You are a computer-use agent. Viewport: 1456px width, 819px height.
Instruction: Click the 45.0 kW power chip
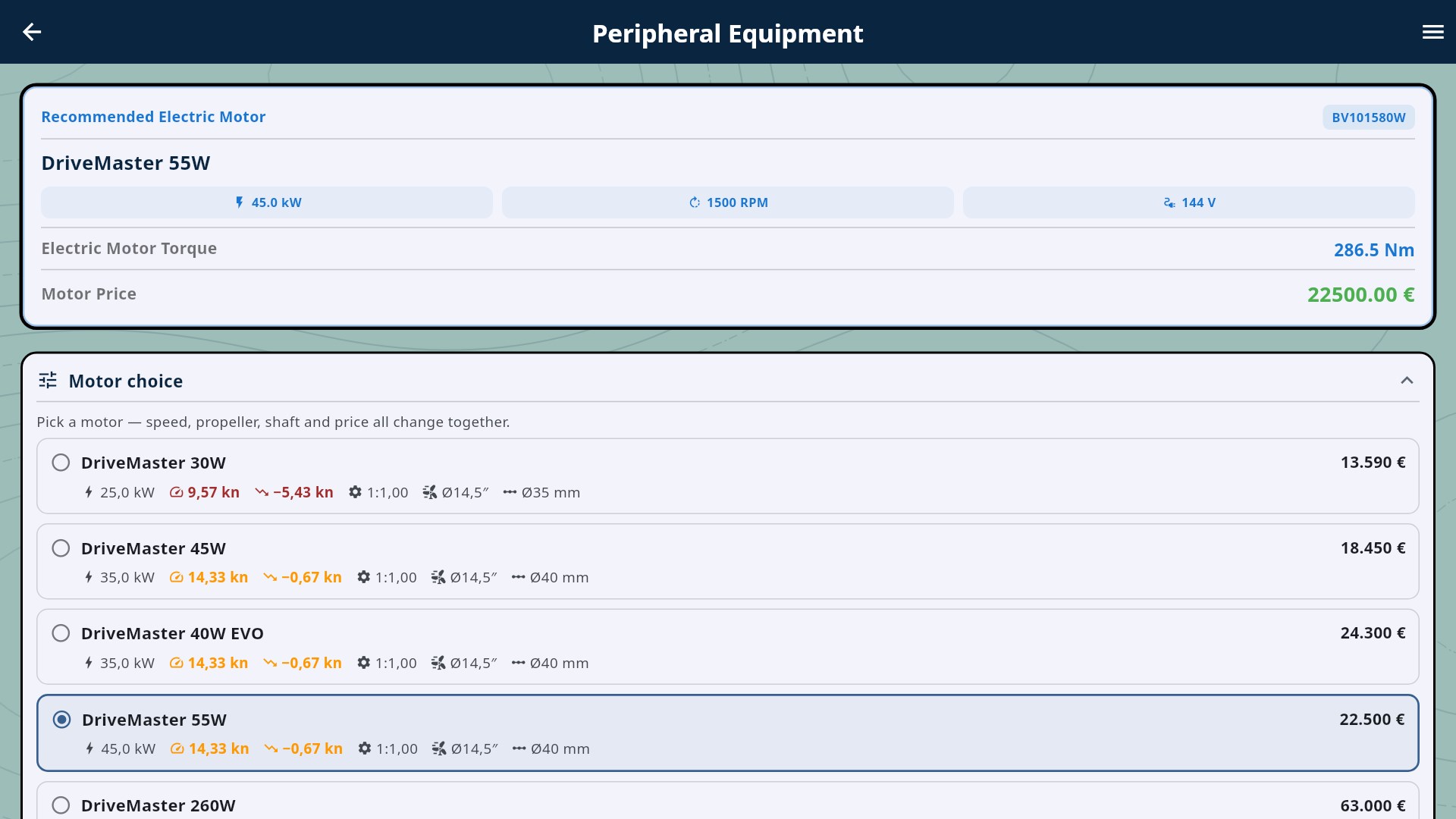pyautogui.click(x=267, y=202)
